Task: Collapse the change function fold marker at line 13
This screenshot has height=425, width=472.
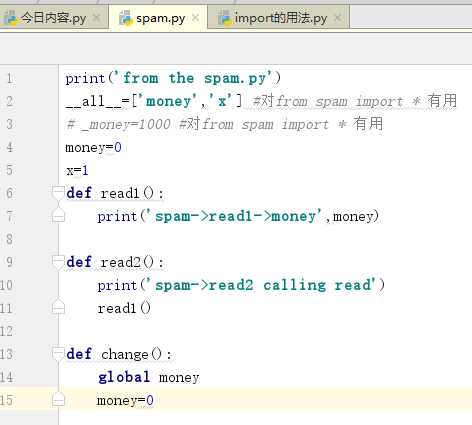Action: click(x=58, y=354)
